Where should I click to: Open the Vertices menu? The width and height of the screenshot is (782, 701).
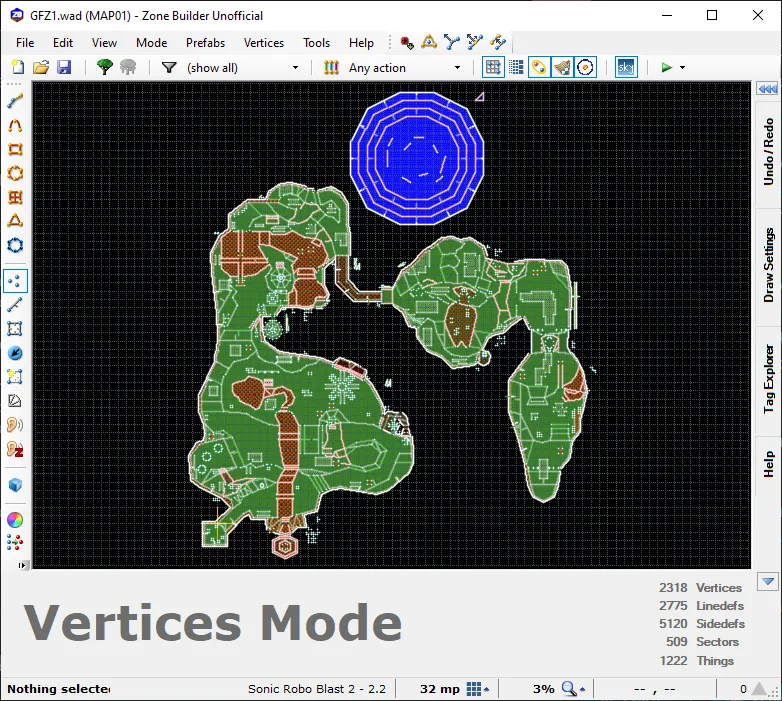(264, 43)
